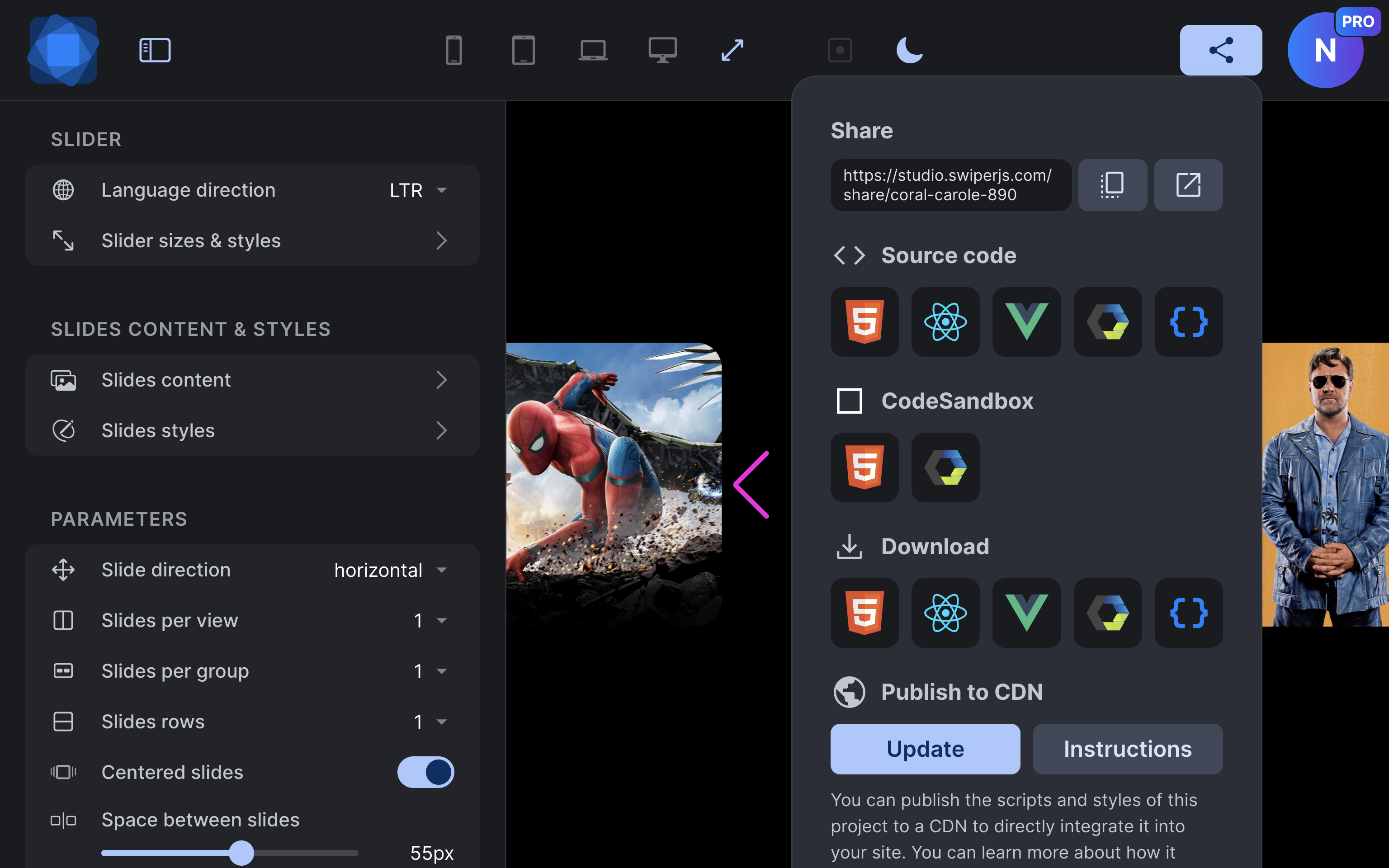
Task: Click the PRO badge
Action: click(x=1357, y=22)
